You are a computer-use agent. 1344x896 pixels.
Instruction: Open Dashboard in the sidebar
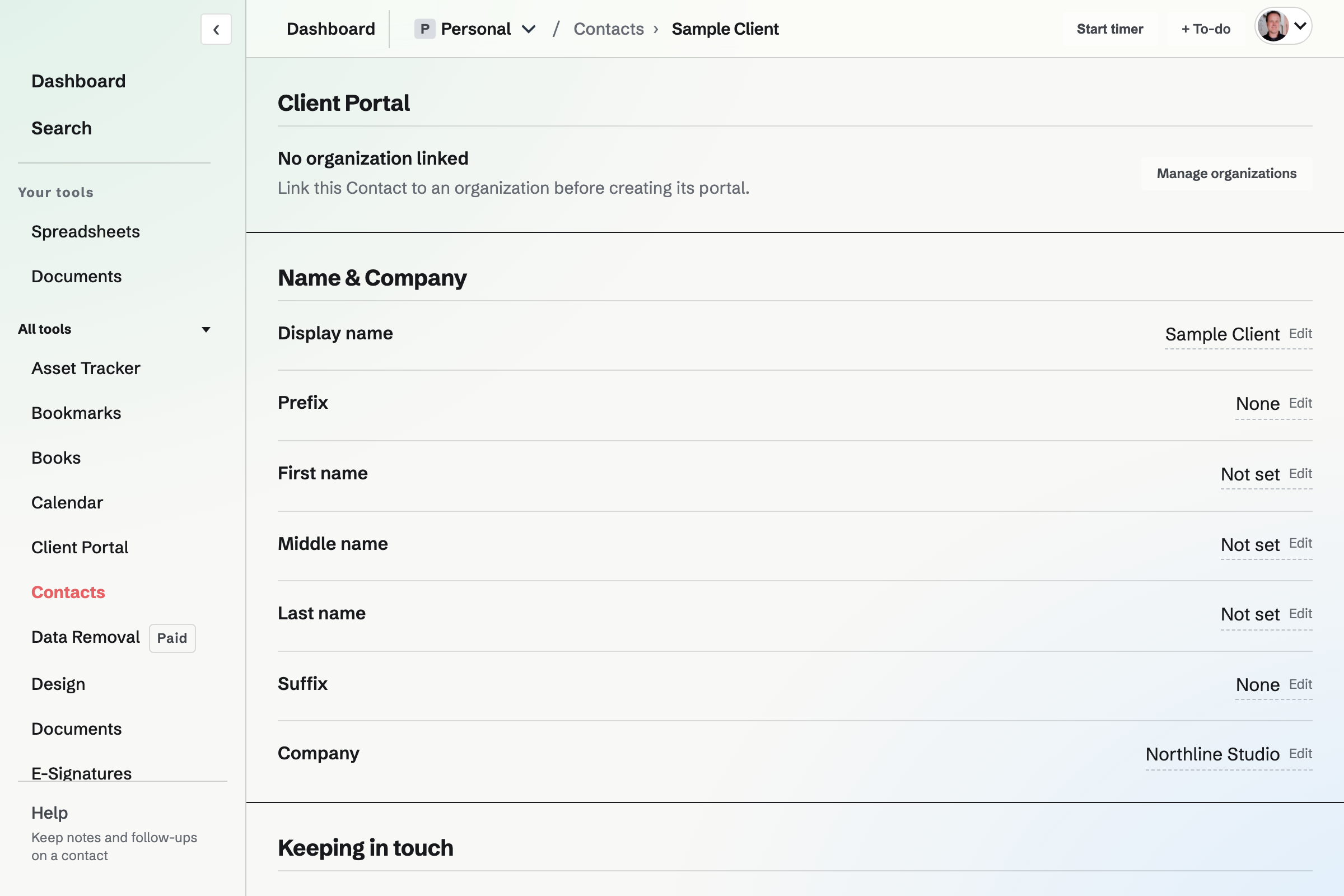78,81
